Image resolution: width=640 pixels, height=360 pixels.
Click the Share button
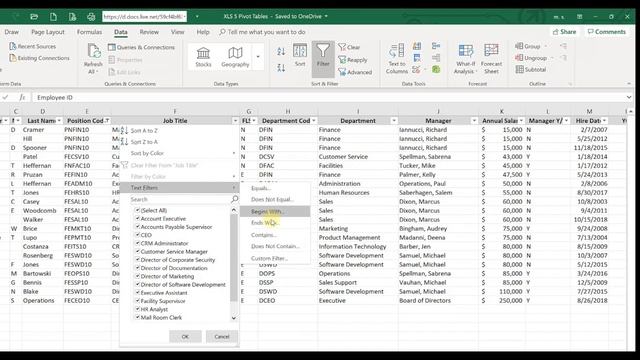pyautogui.click(x=564, y=32)
